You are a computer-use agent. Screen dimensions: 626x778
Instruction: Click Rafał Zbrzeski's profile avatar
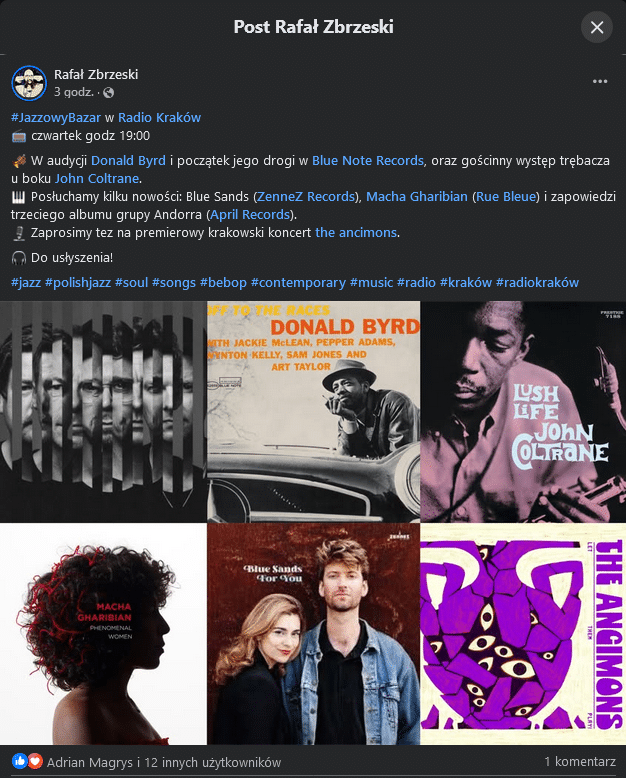[x=29, y=83]
